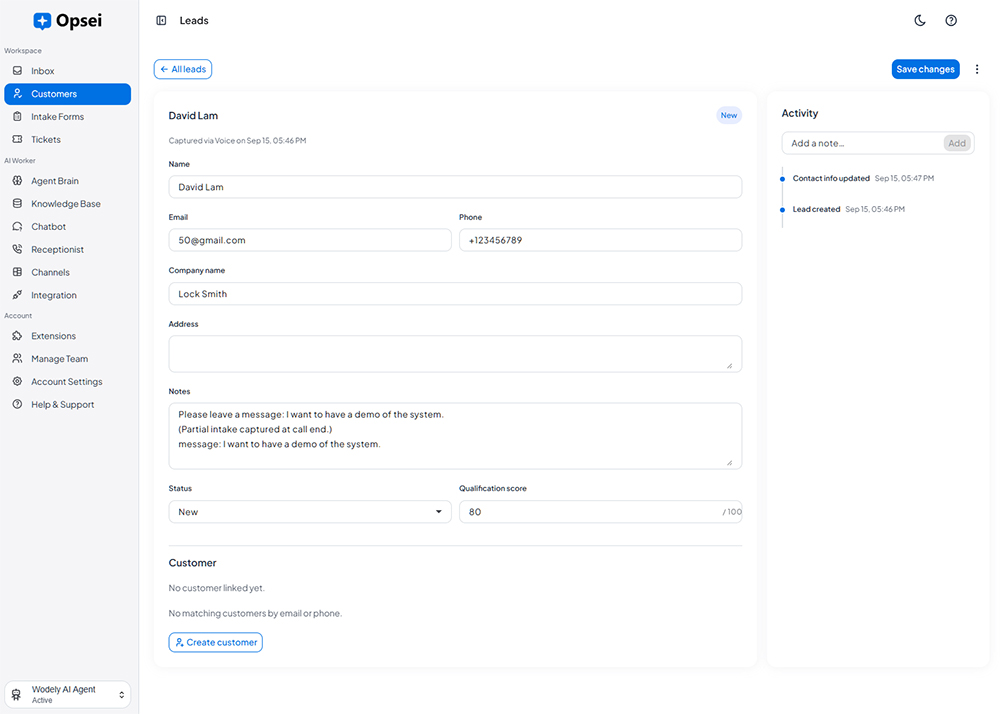Click the Add note button
The height and width of the screenshot is (714, 1000).
pyautogui.click(x=957, y=143)
